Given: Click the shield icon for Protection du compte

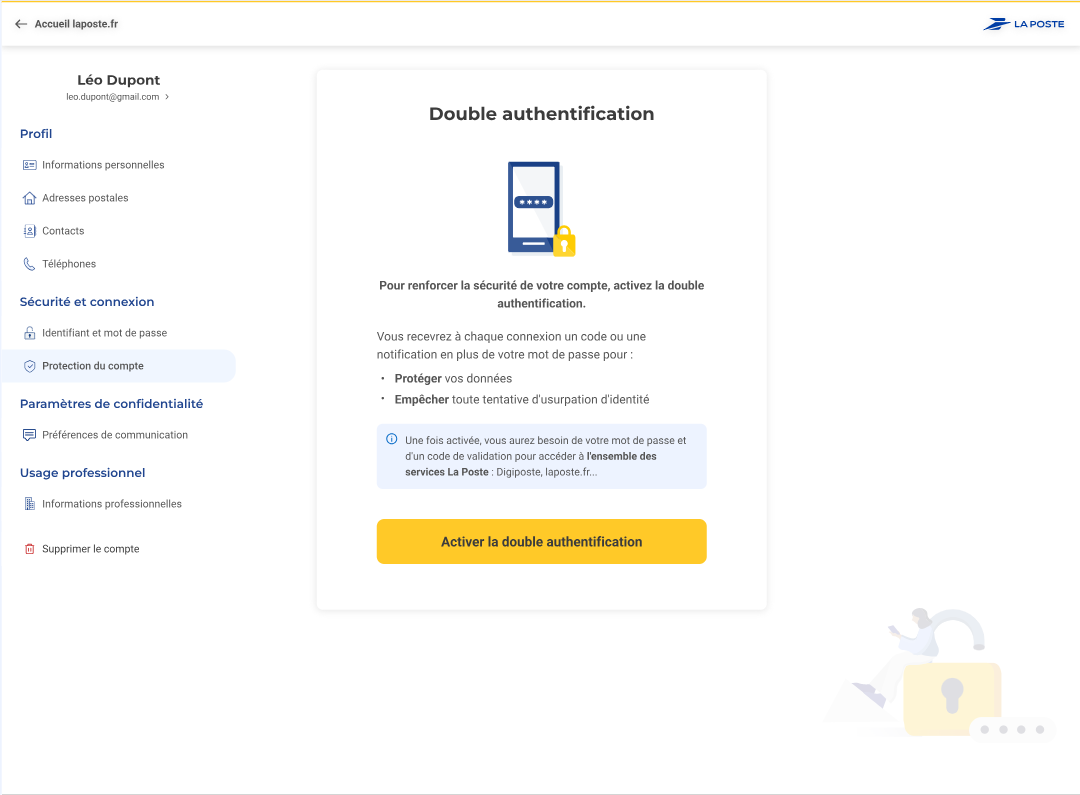Looking at the screenshot, I should coord(30,366).
